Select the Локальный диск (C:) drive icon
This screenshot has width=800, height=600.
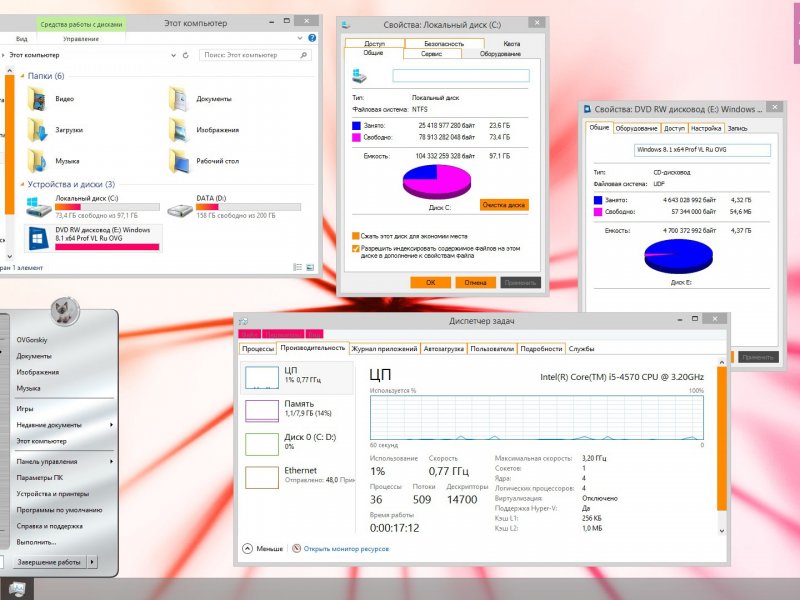tap(38, 207)
